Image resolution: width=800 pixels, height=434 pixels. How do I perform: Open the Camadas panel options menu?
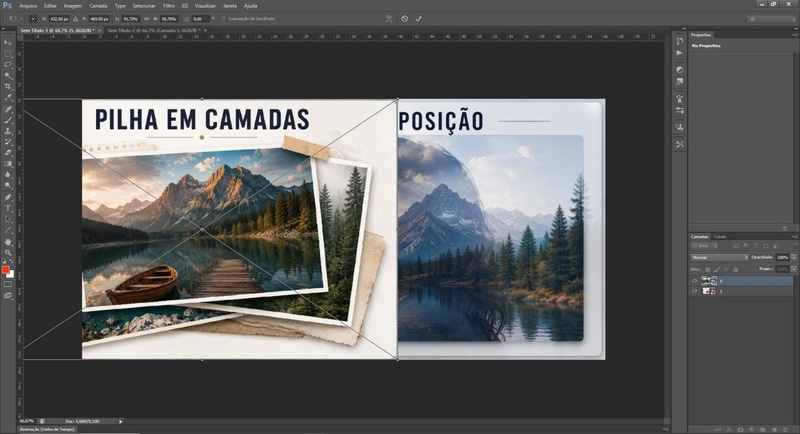pyautogui.click(x=794, y=237)
